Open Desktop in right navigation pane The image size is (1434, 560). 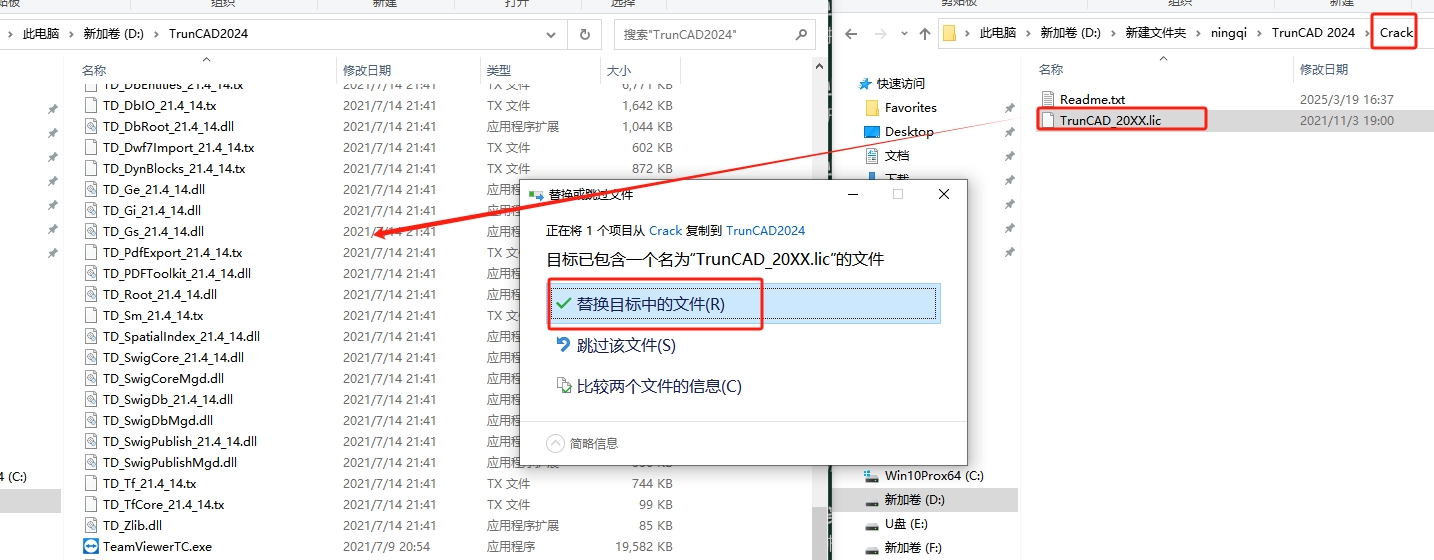point(909,131)
